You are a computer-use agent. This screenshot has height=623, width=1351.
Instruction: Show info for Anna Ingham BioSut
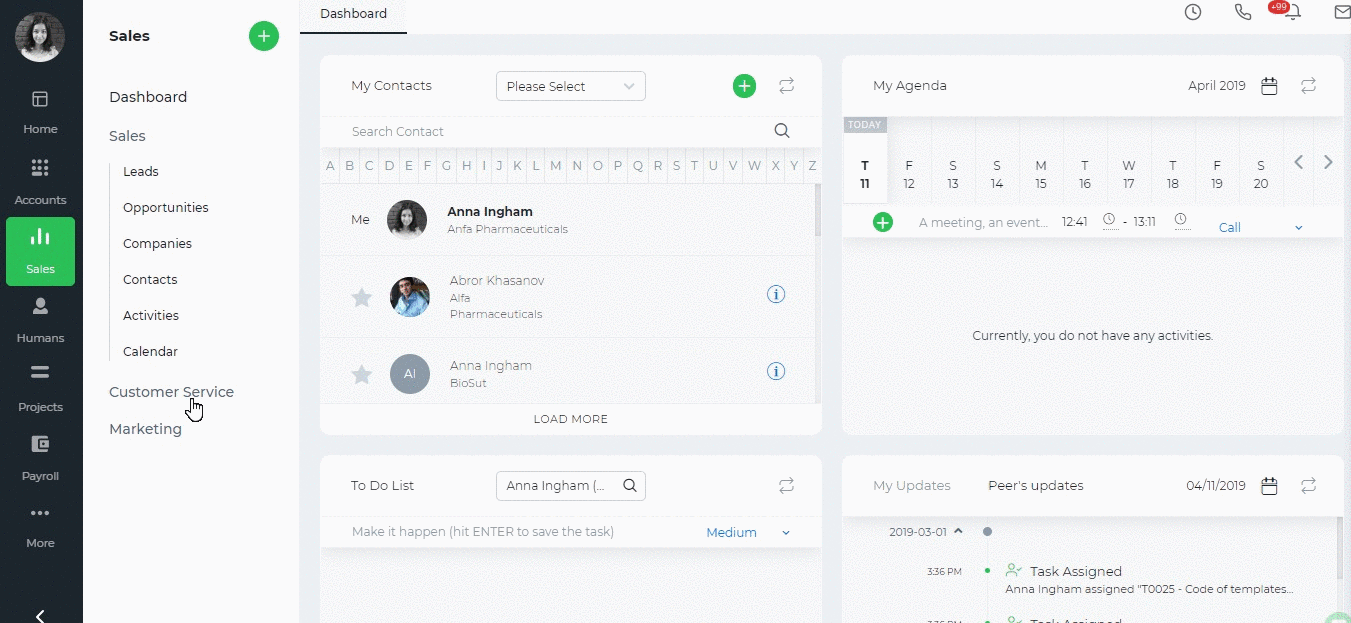coord(776,371)
